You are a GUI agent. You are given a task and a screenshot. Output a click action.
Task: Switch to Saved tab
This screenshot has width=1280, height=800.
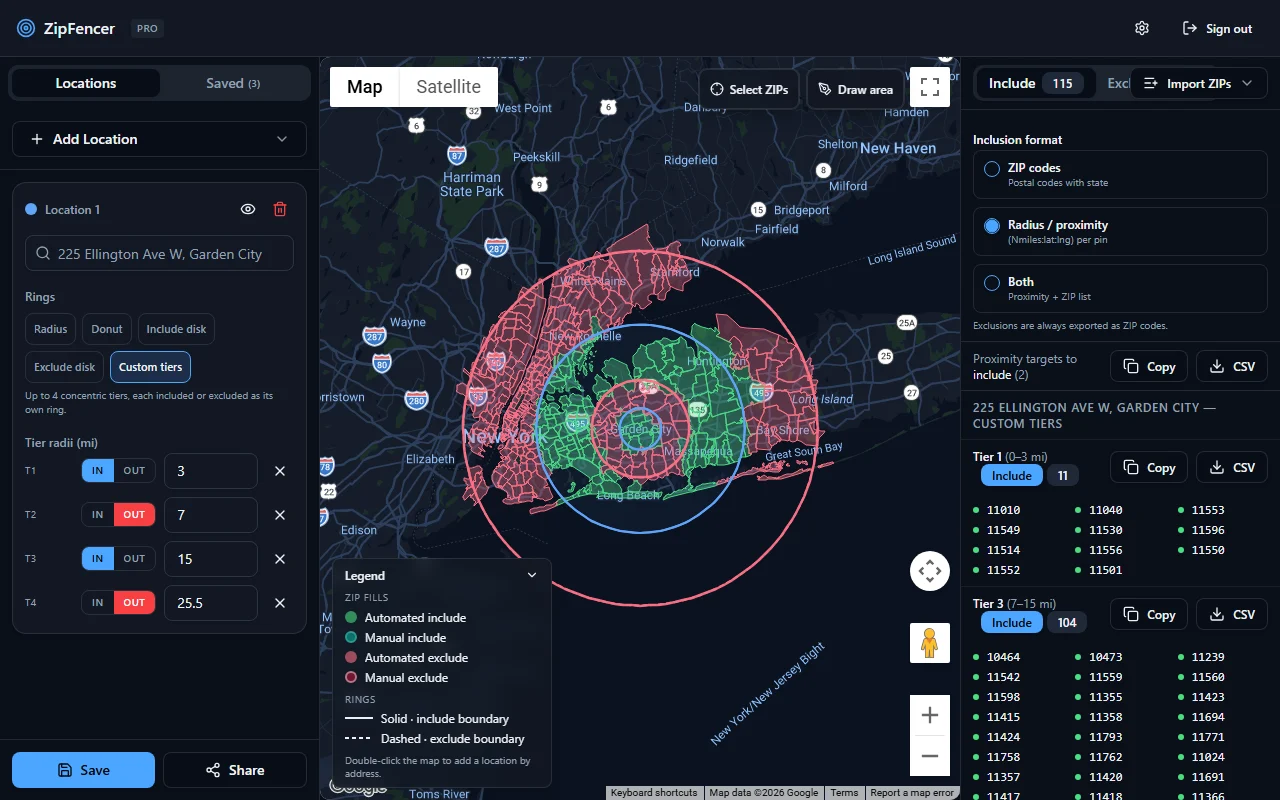[233, 83]
